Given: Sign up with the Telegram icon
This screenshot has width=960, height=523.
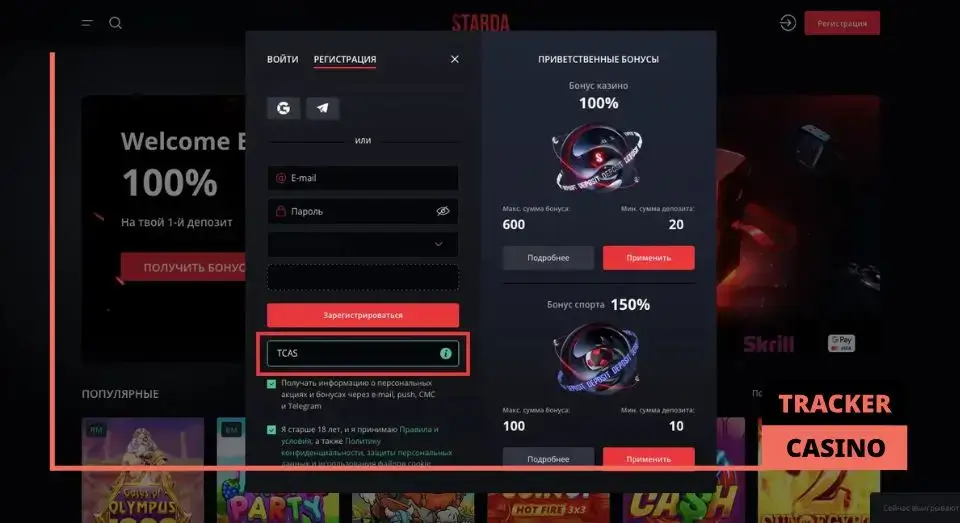Looking at the screenshot, I should (x=323, y=108).
